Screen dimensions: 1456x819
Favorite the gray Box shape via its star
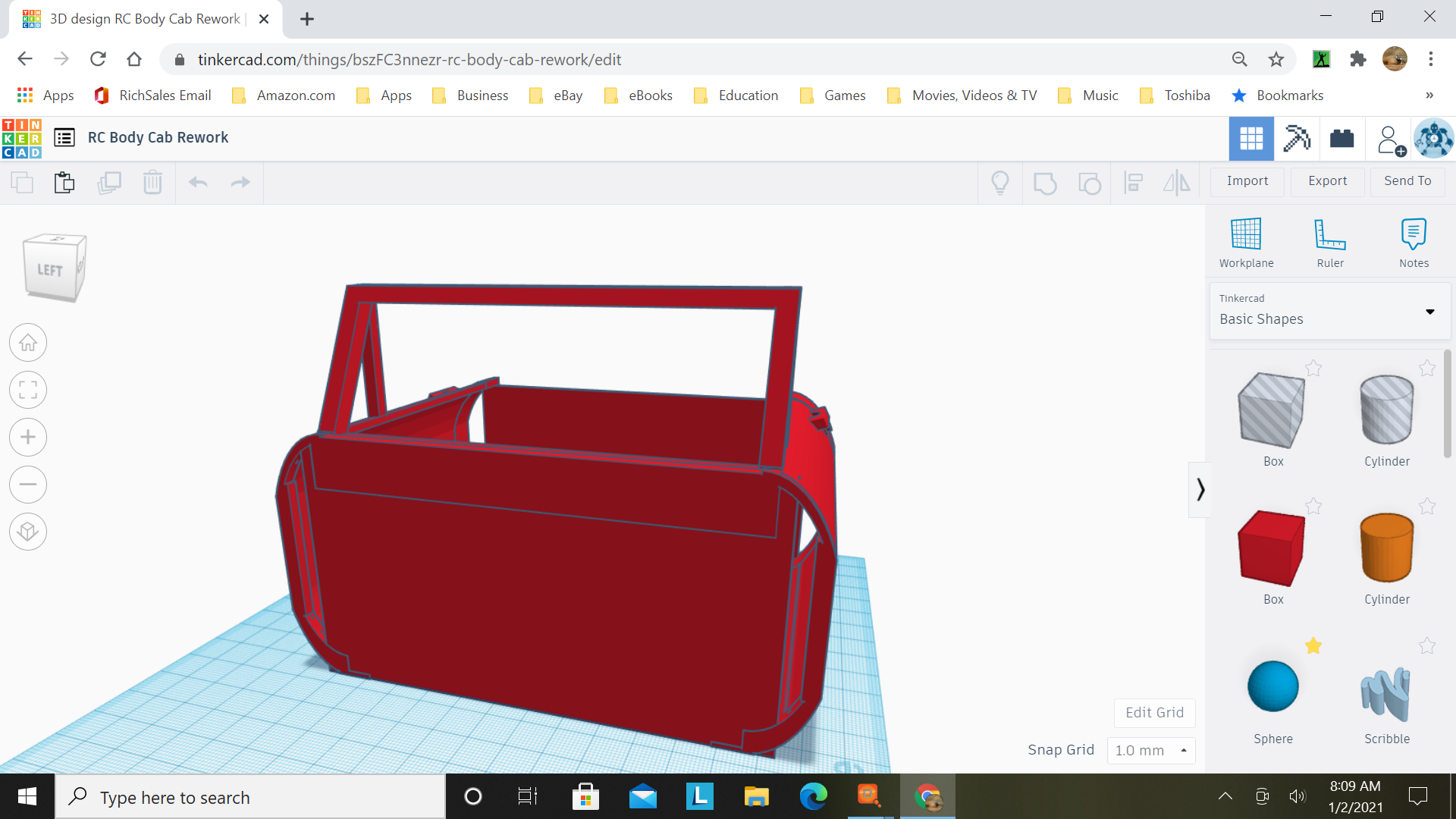[1314, 369]
